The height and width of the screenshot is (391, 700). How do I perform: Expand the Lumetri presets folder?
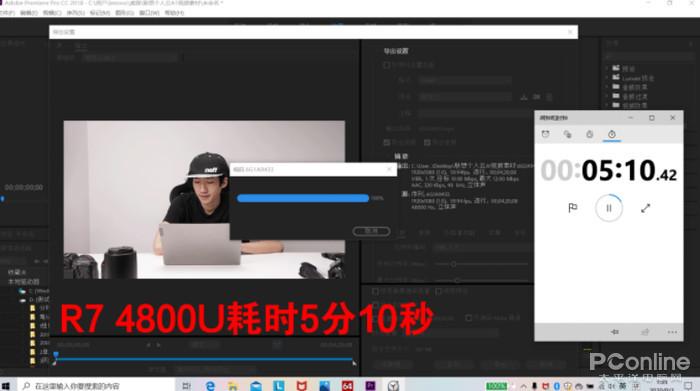pos(608,78)
